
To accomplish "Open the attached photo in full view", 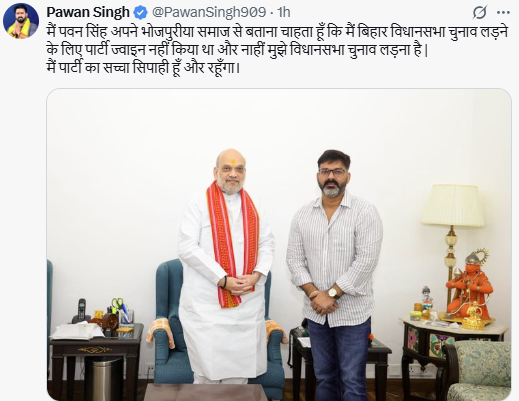I will (279, 245).
